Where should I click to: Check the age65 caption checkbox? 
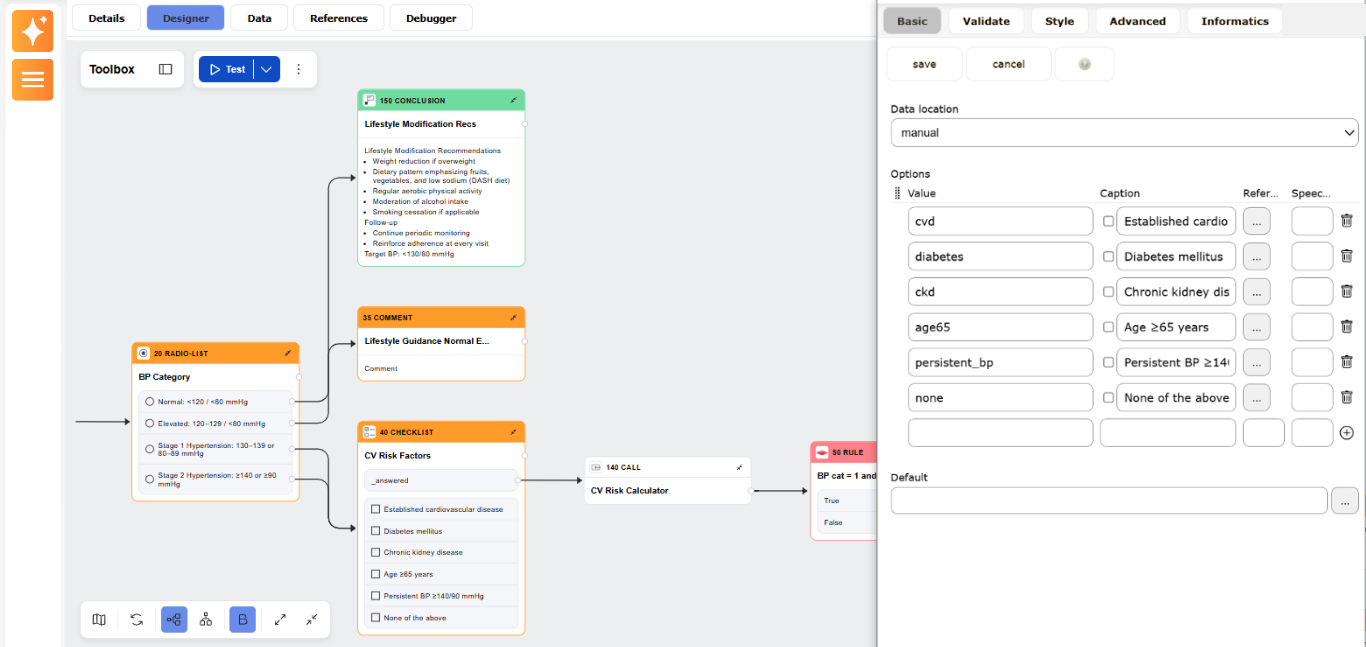(x=1108, y=326)
